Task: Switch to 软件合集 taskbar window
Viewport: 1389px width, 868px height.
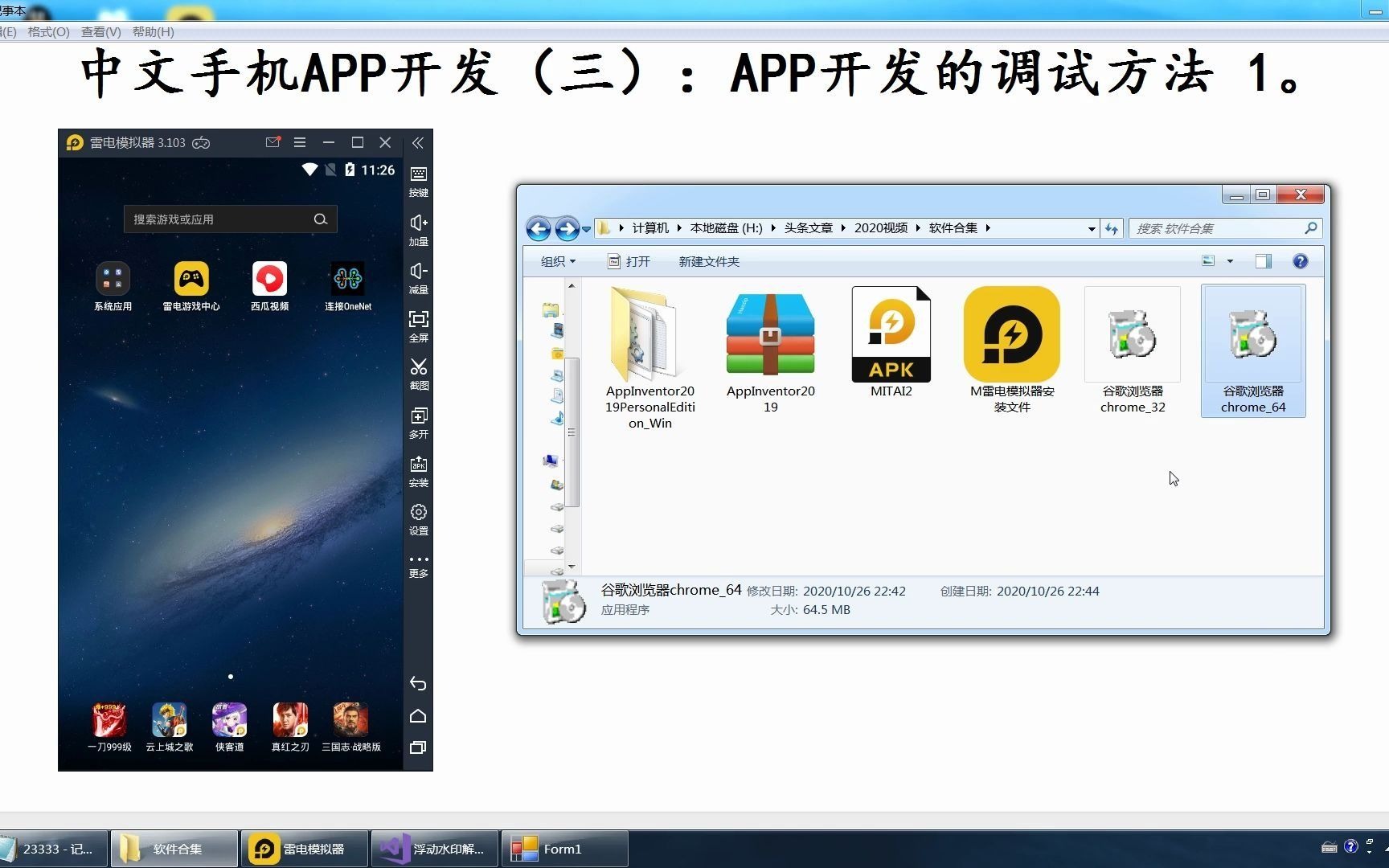Action: coord(174,849)
